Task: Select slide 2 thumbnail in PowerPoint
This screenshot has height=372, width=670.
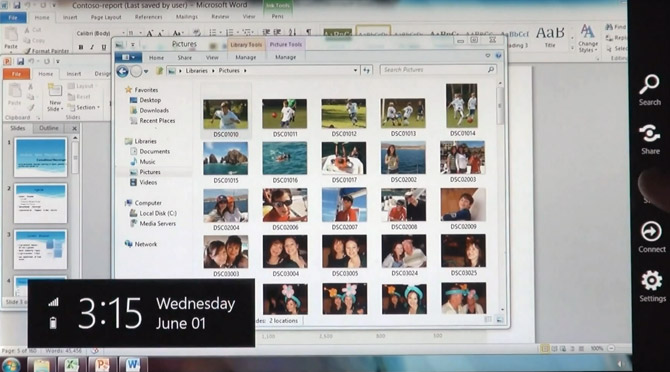Action: tap(41, 203)
